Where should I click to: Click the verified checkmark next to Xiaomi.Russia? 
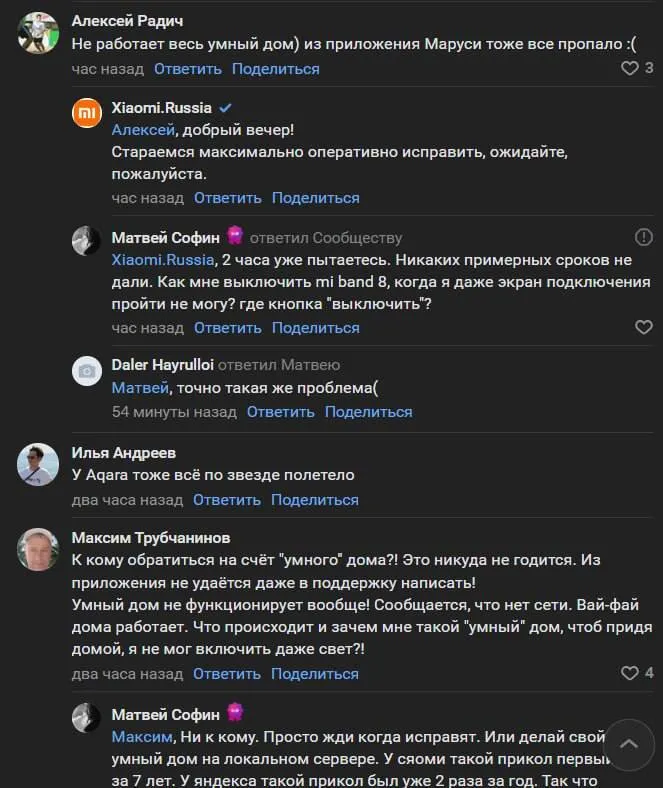pyautogui.click(x=226, y=108)
